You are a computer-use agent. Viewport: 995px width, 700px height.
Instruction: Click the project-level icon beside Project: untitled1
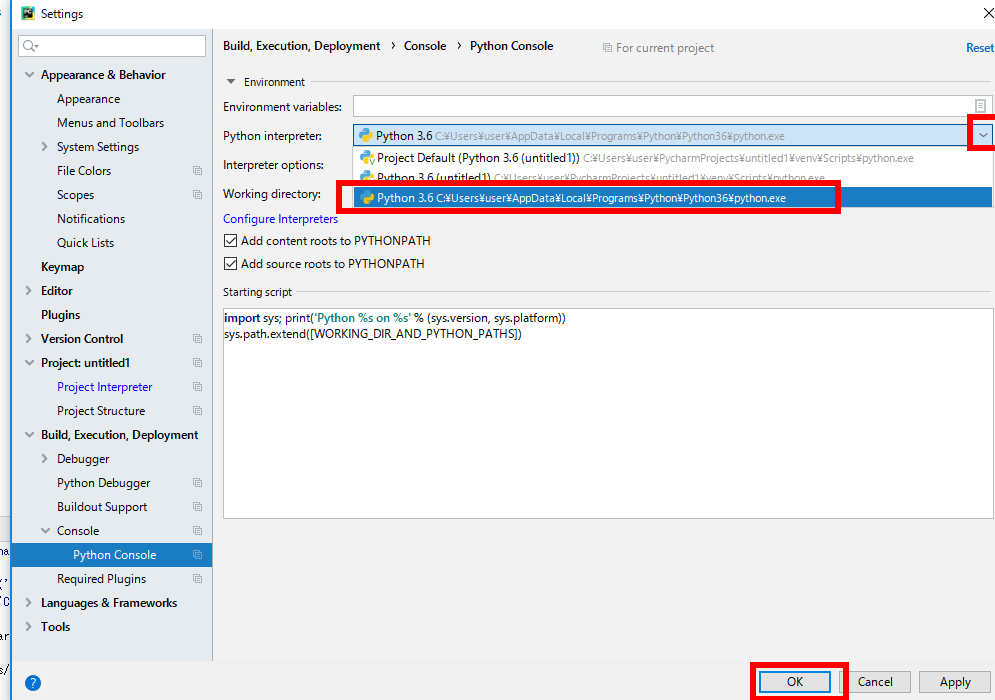pyautogui.click(x=197, y=363)
